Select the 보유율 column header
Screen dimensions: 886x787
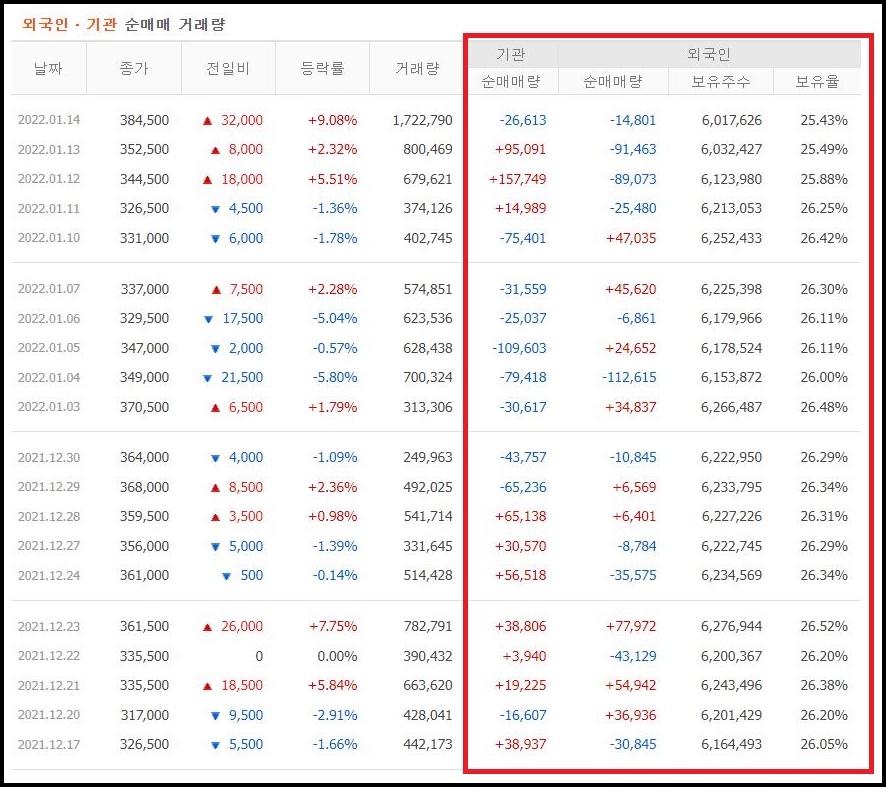(x=817, y=82)
